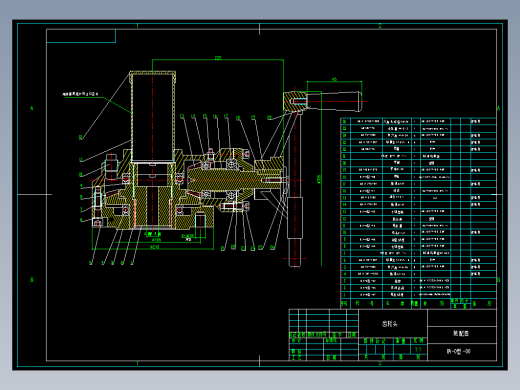
Task: Click the φ155 dimension text
Action: pos(156,240)
